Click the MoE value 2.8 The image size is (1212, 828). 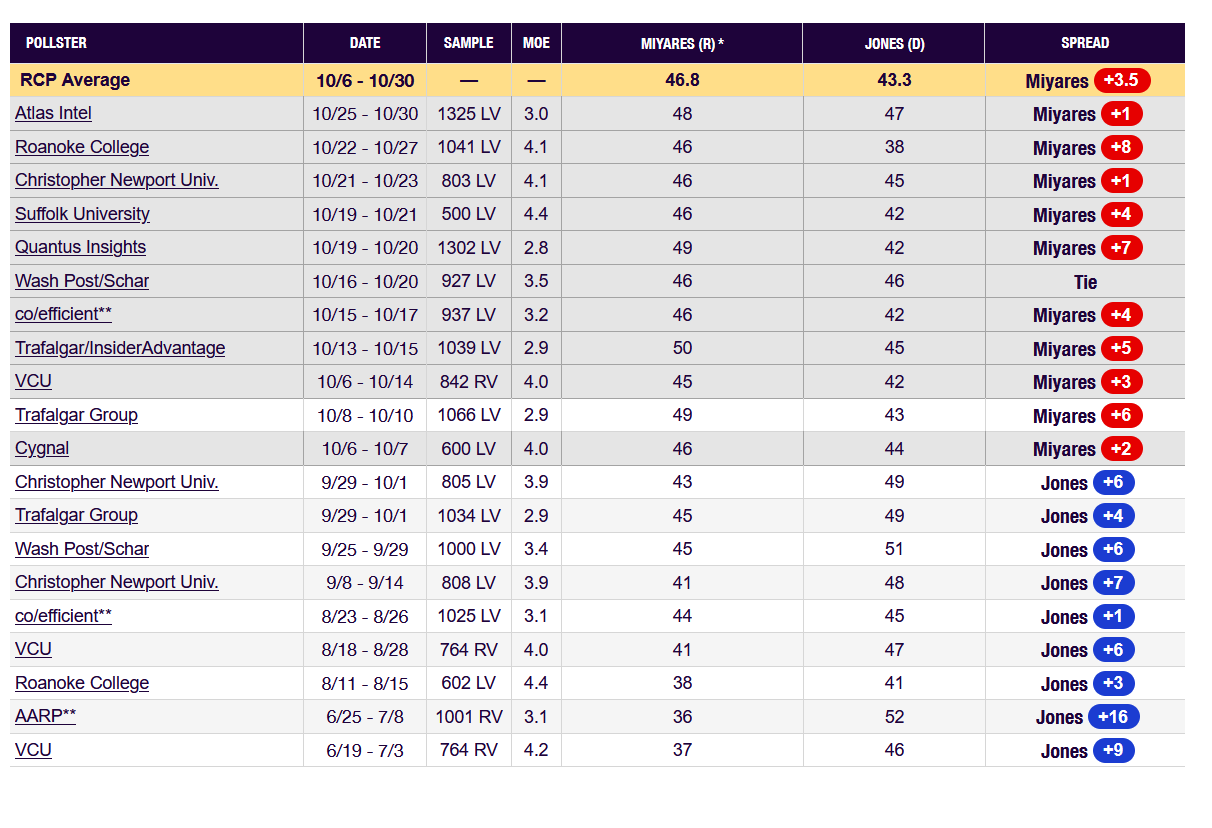[536, 248]
